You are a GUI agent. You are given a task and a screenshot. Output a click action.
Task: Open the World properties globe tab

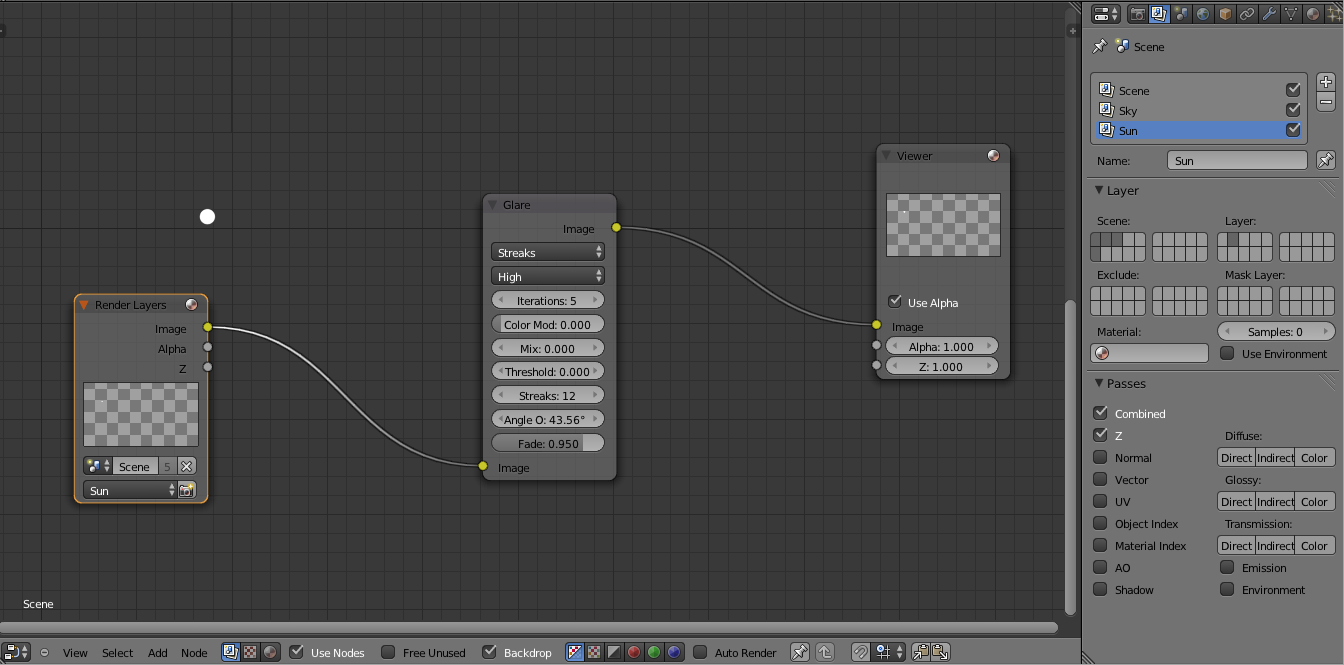(x=1203, y=14)
